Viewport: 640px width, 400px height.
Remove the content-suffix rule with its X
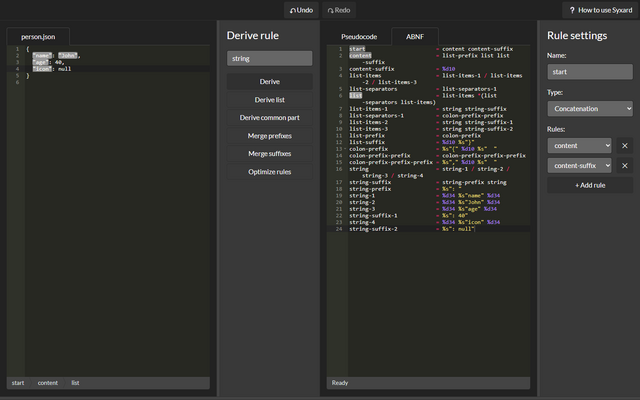(624, 166)
